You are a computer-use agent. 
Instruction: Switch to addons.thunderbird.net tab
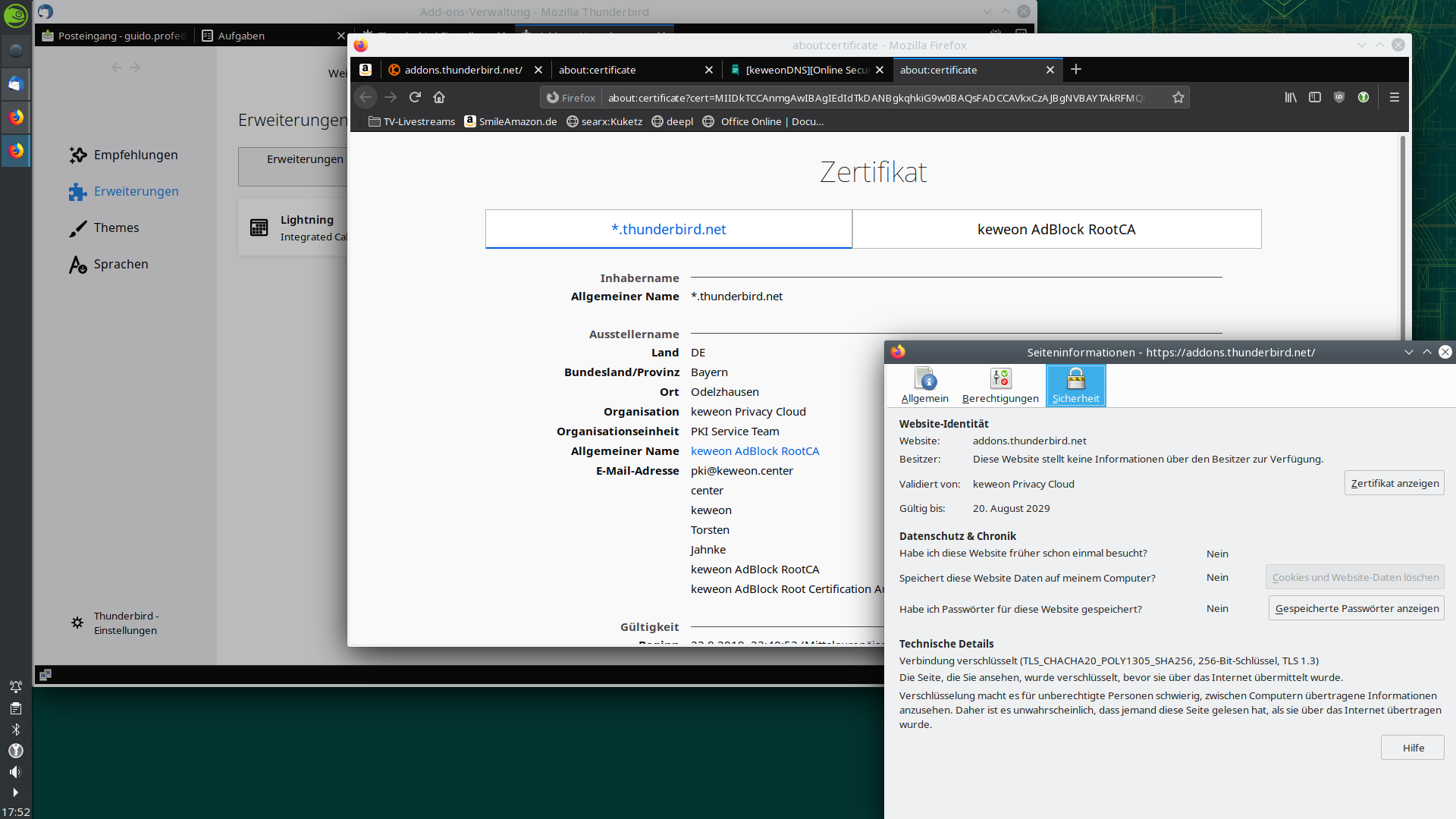point(465,70)
